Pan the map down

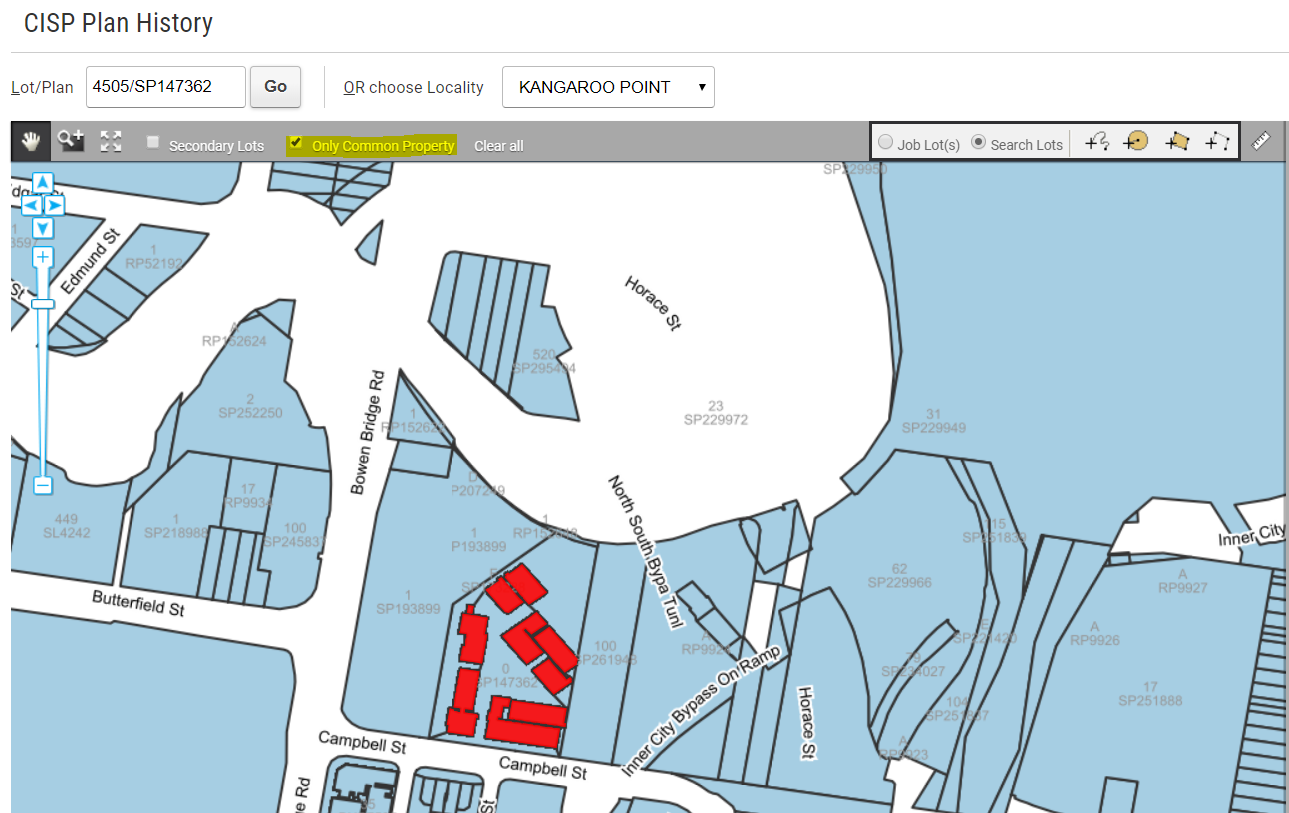[x=42, y=228]
